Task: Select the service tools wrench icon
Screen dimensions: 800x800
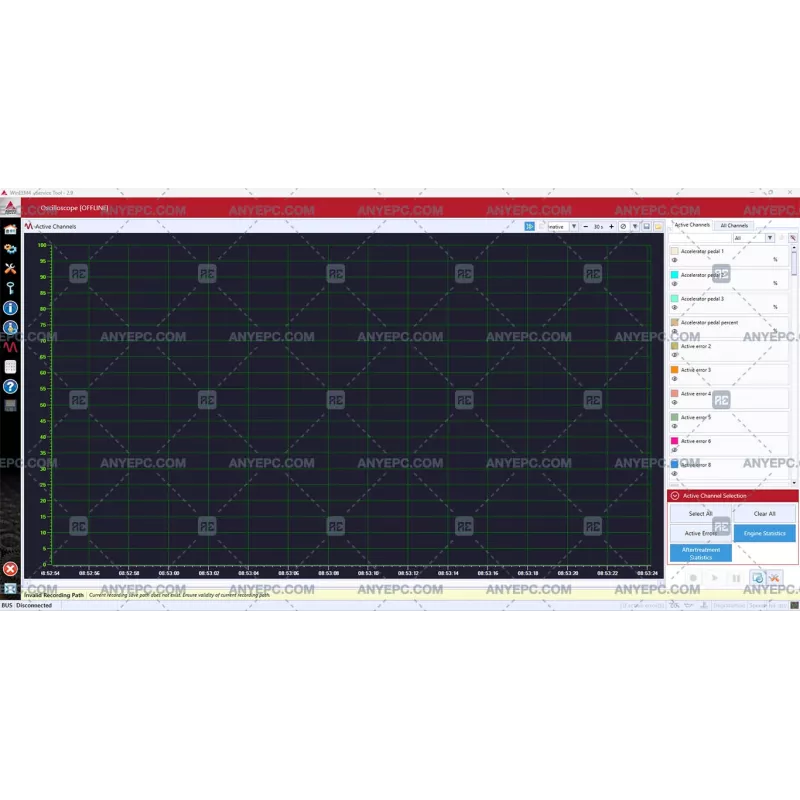Action: [9, 267]
